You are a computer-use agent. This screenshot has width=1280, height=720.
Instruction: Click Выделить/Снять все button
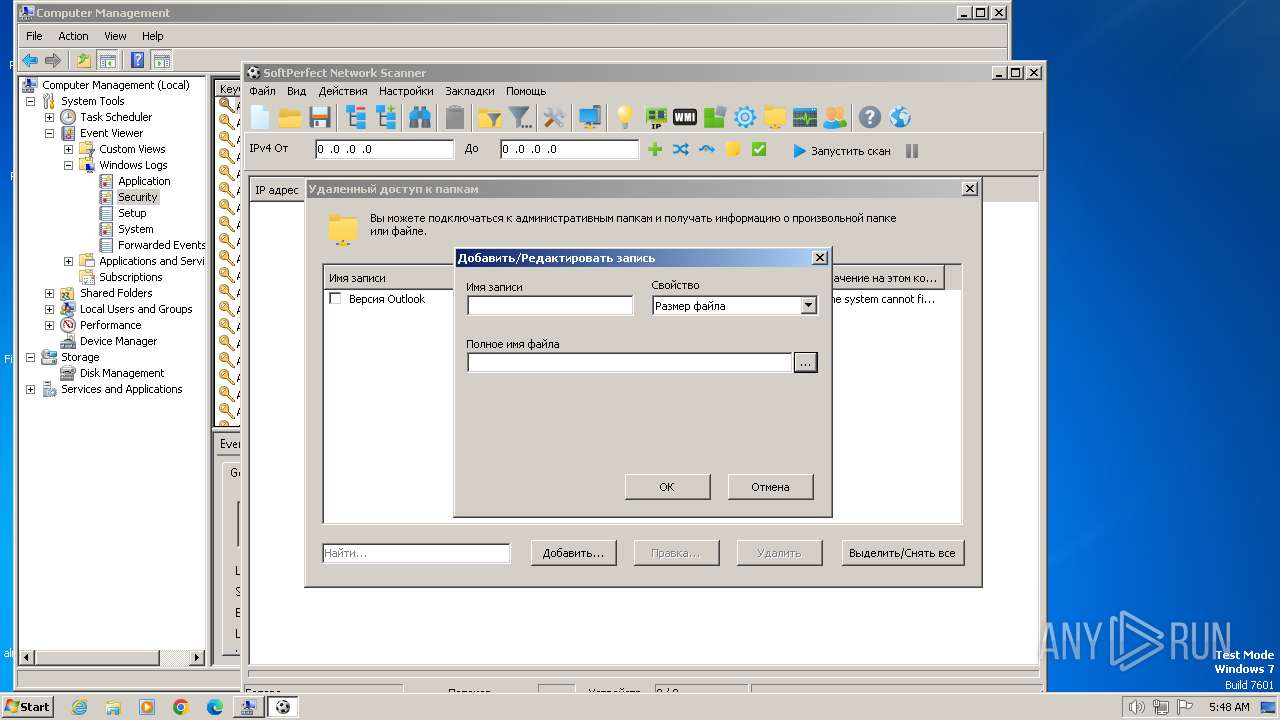pos(902,553)
